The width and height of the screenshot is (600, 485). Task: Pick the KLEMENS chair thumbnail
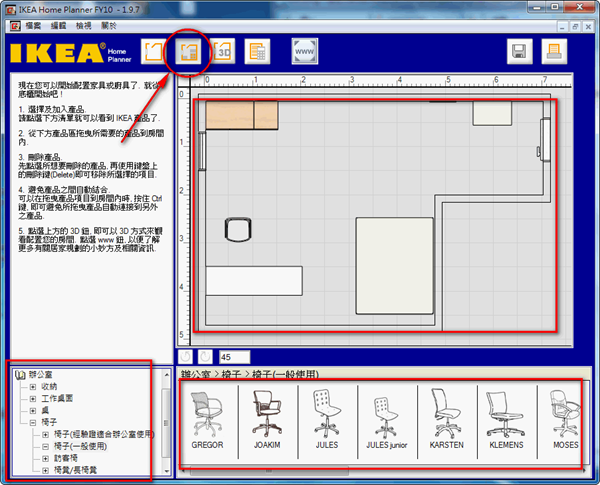tap(506, 420)
